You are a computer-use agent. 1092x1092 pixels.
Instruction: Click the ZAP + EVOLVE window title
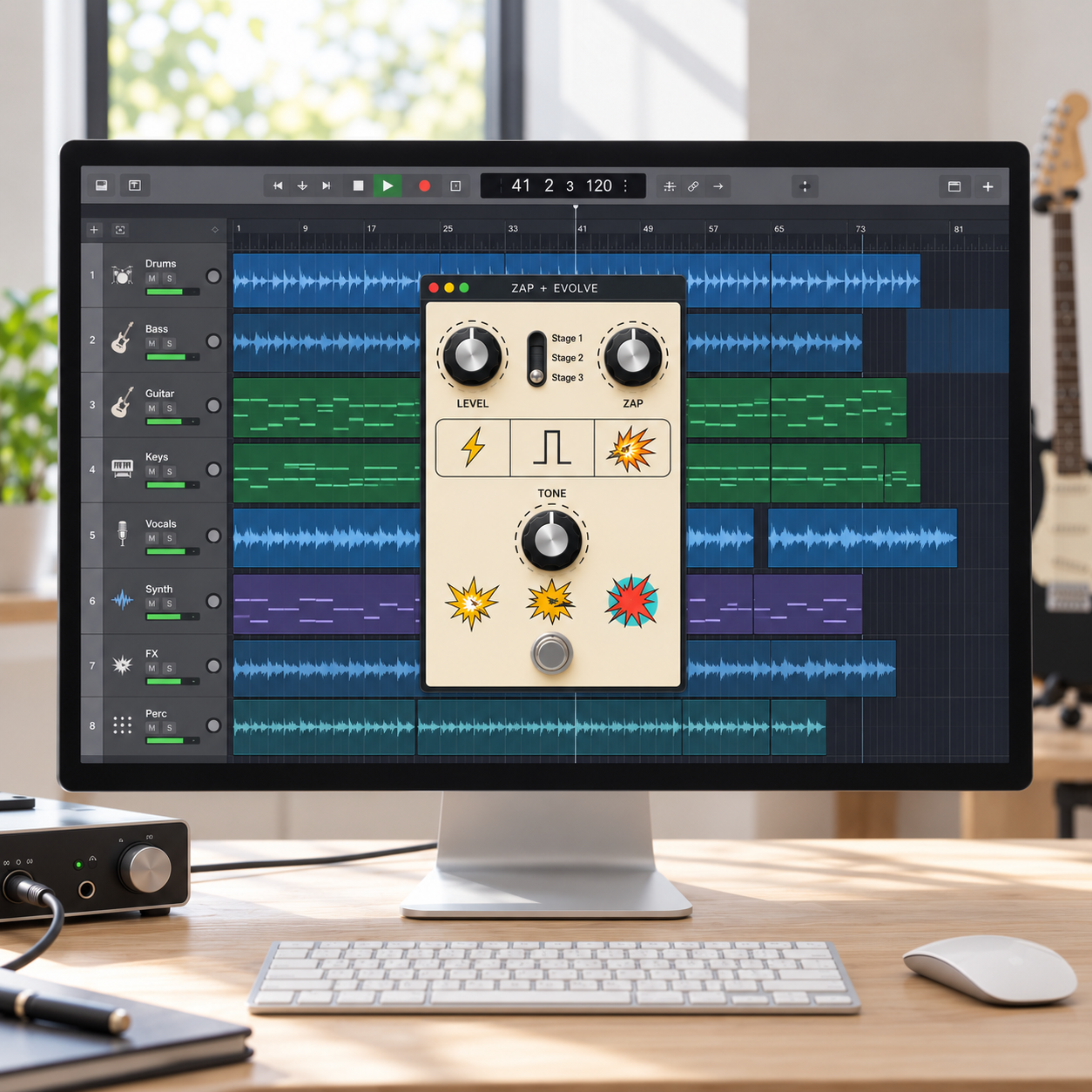tap(555, 288)
